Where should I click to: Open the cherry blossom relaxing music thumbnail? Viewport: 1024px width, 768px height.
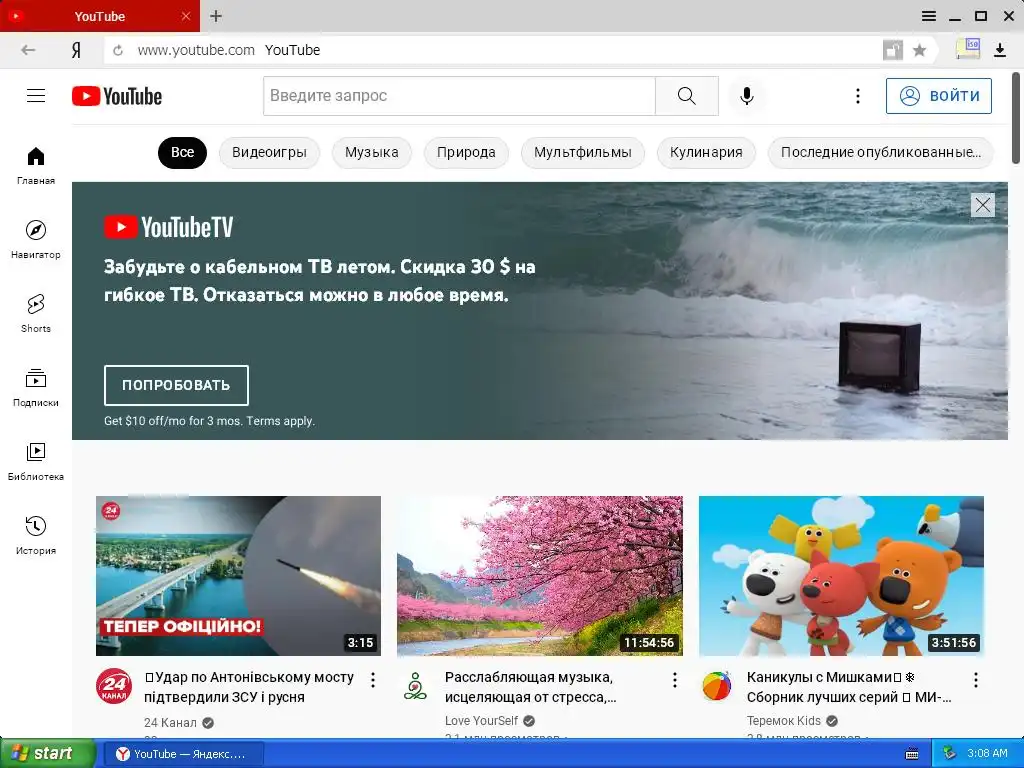[540, 576]
